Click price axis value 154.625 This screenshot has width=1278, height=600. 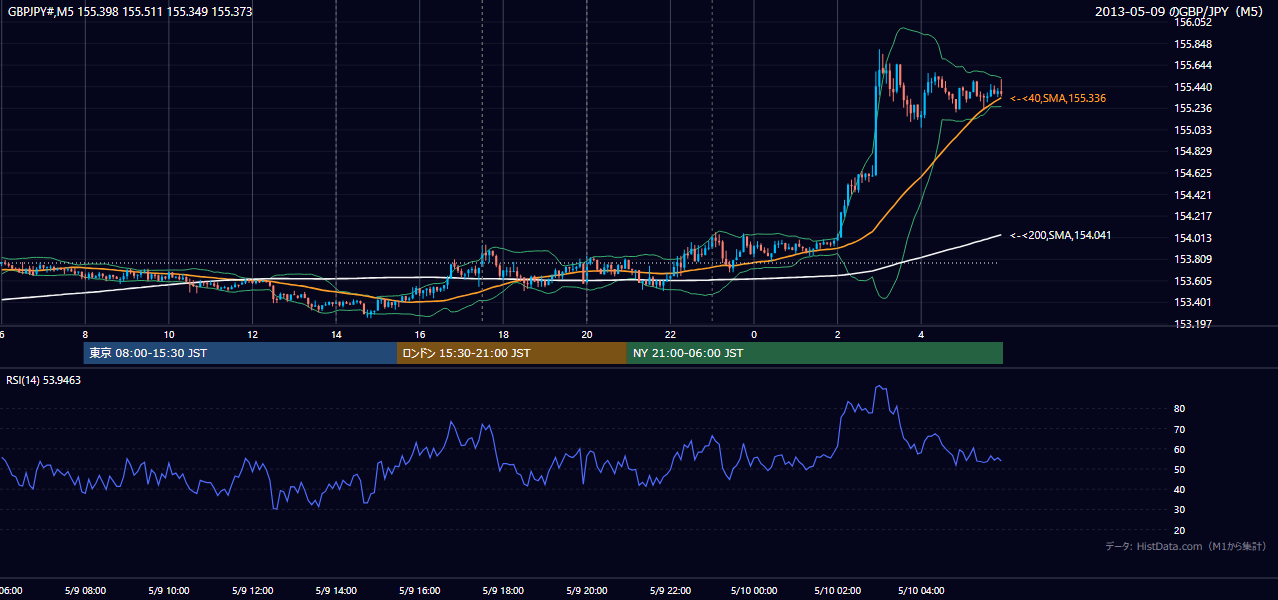tap(1194, 173)
